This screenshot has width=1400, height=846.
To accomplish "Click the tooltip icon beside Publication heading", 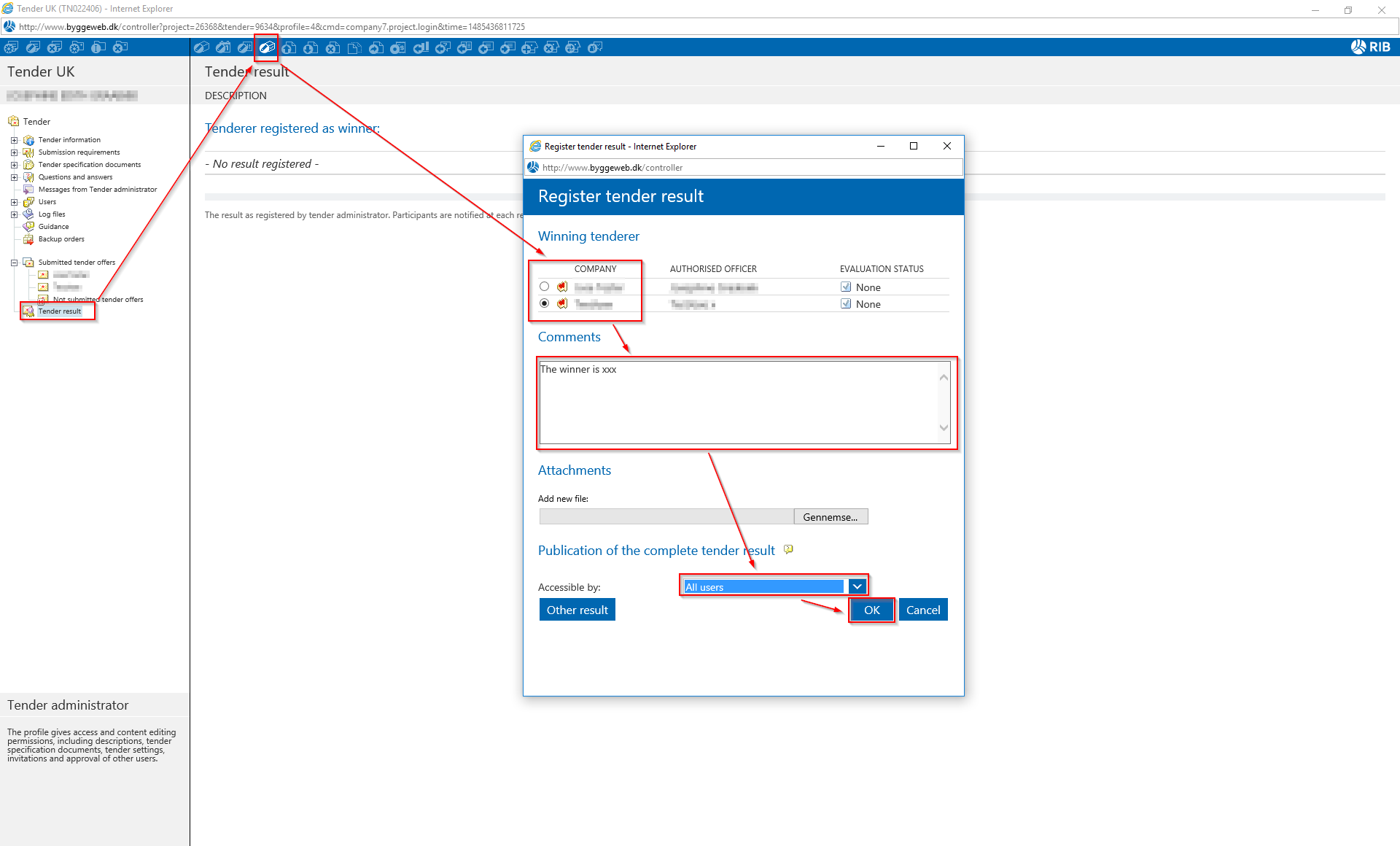I will click(x=788, y=550).
